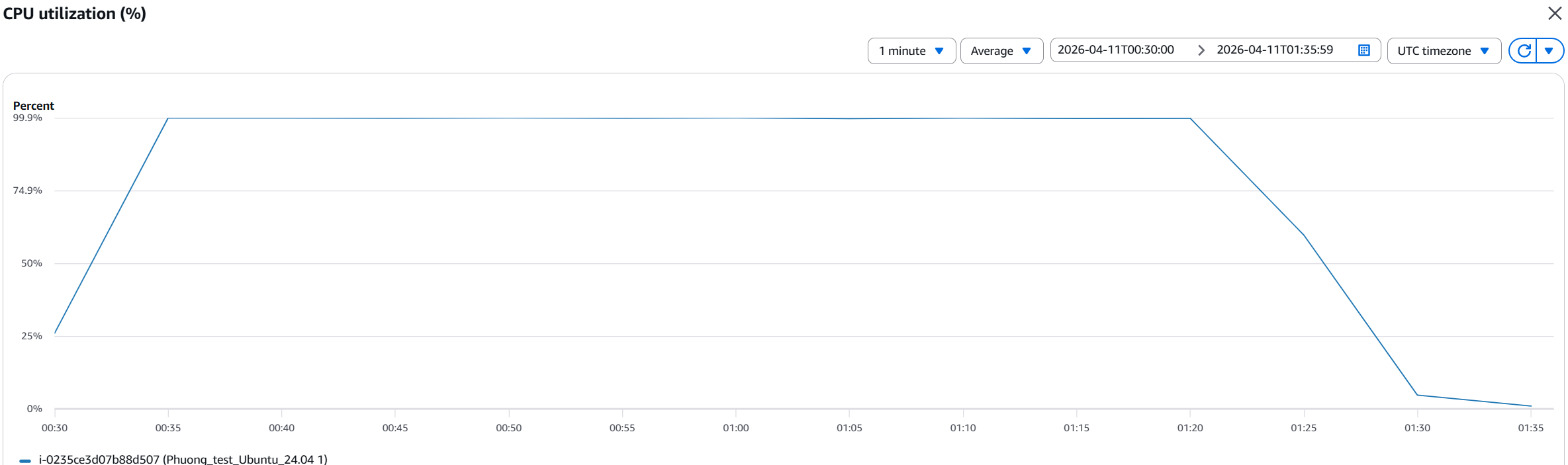1568x465 pixels.
Task: Toggle the i-0235ce3d07b88d507 legend color swatch
Action: click(x=25, y=460)
